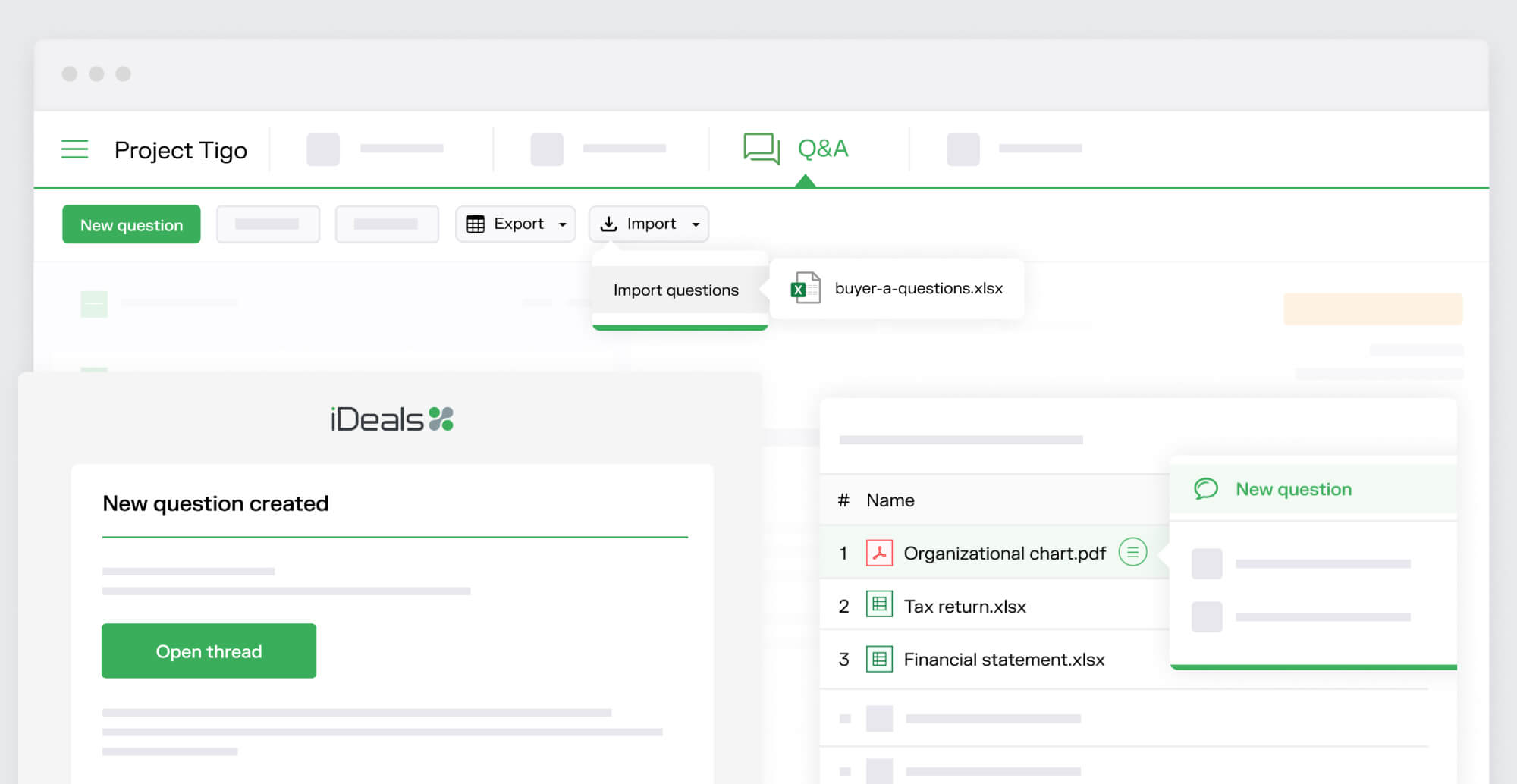Click the green New question button
The width and height of the screenshot is (1517, 784).
tap(131, 224)
